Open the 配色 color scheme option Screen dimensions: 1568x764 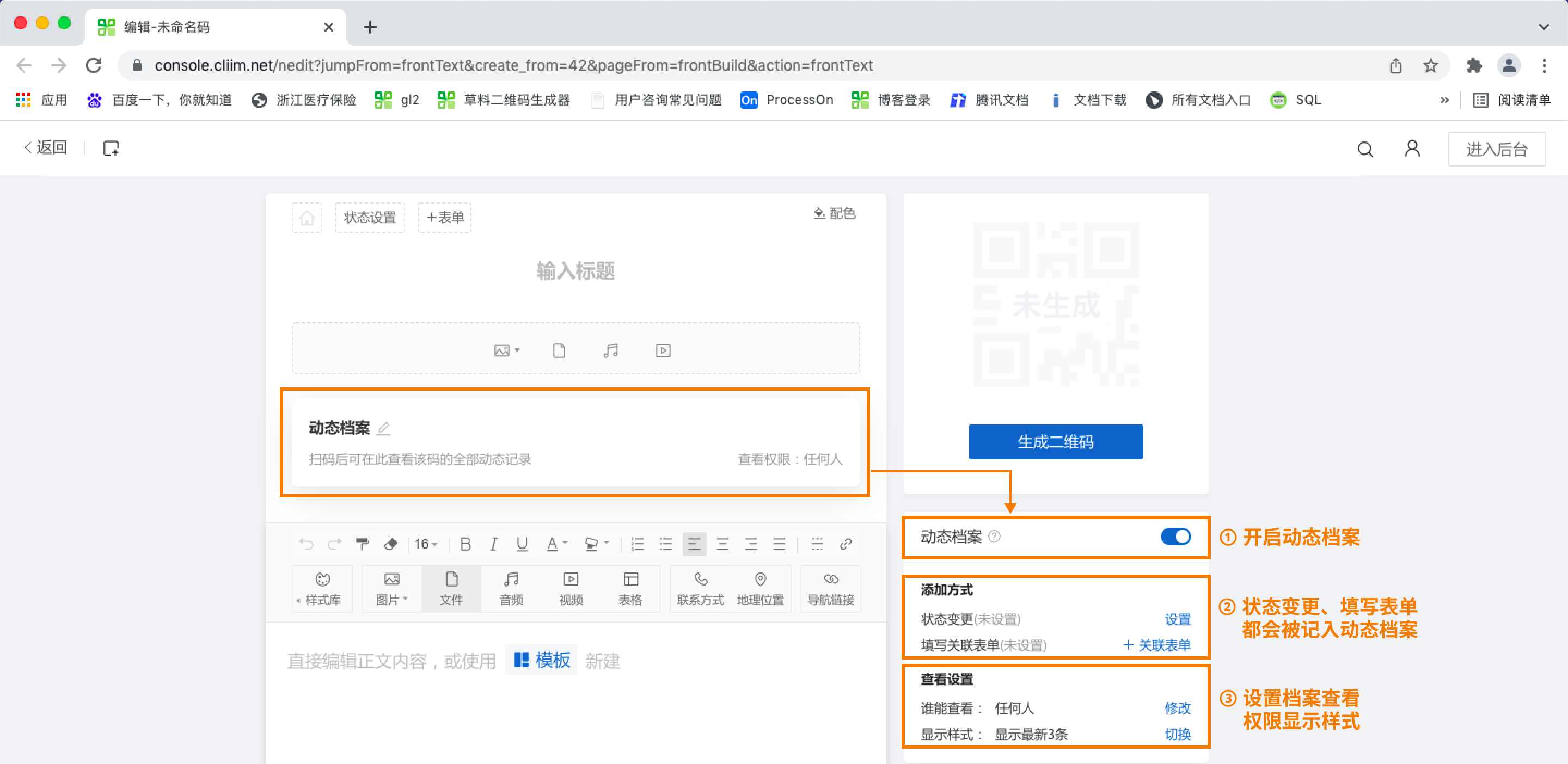[835, 213]
